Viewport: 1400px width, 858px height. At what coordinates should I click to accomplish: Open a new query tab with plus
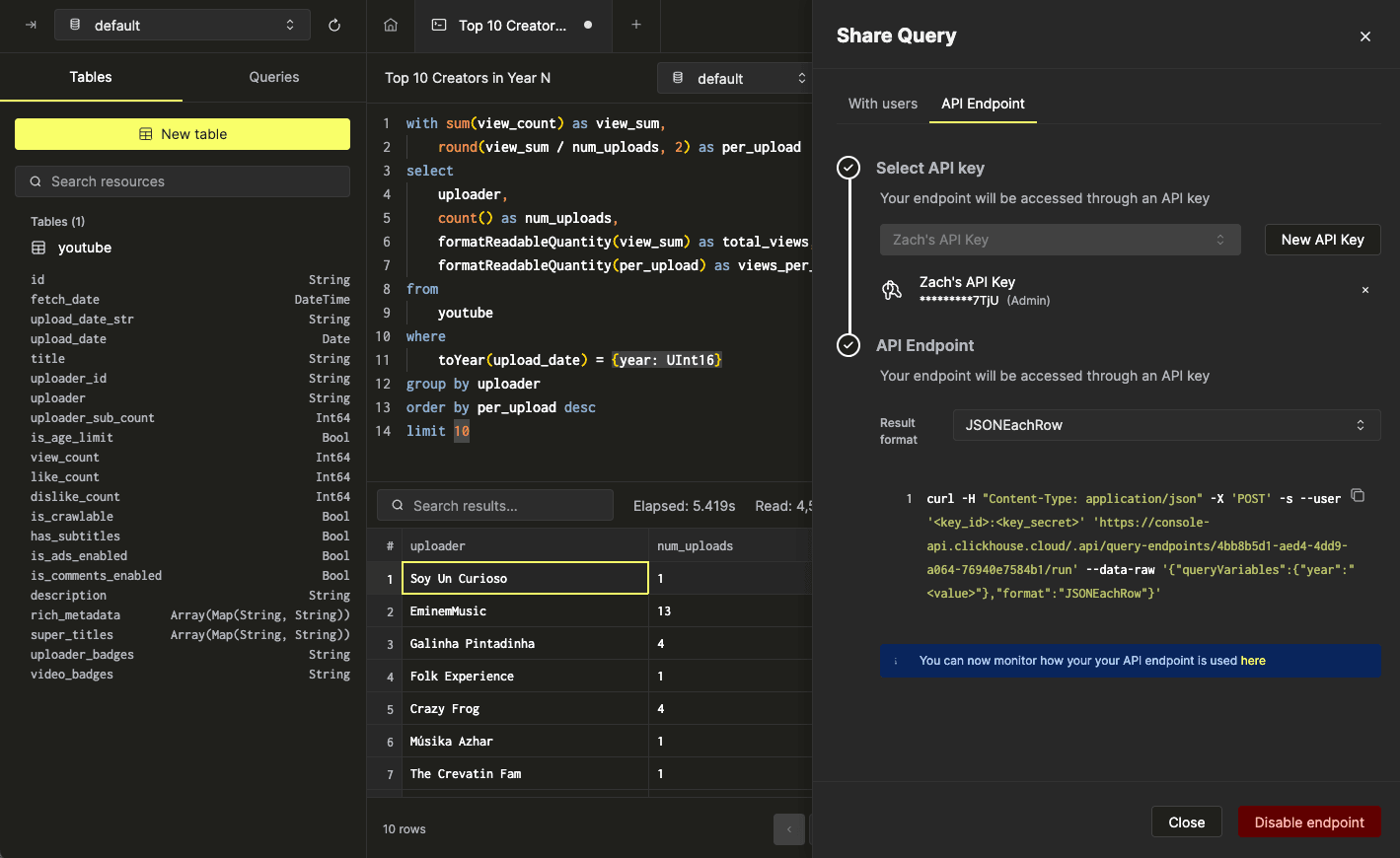[636, 25]
